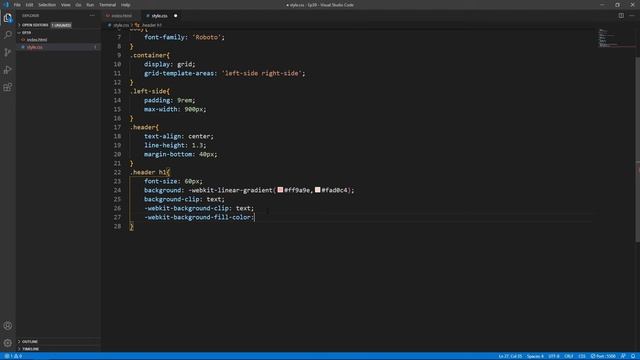640x360 pixels.
Task: Click the split editor icon
Action: (x=621, y=16)
